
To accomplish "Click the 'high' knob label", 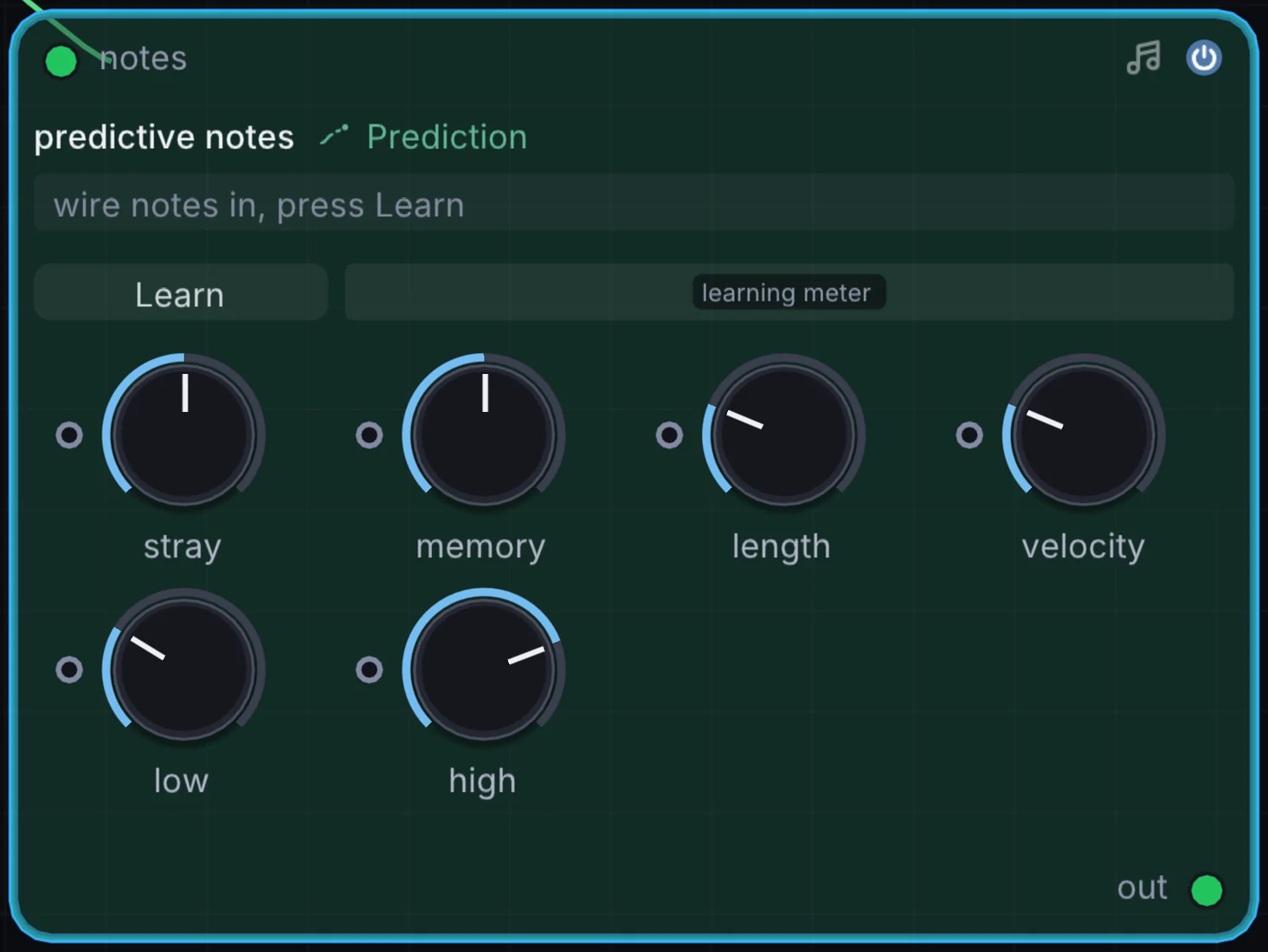I will tap(482, 781).
